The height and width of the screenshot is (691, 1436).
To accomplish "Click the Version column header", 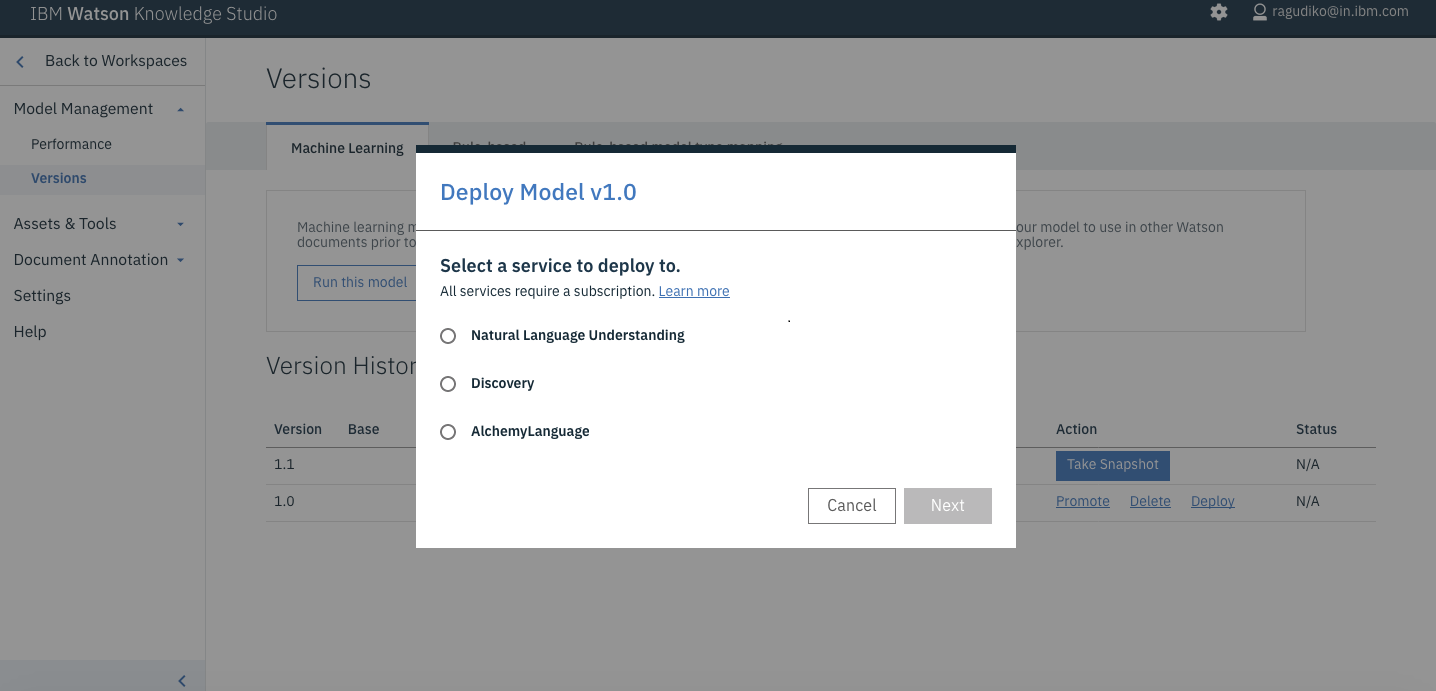I will 298,429.
